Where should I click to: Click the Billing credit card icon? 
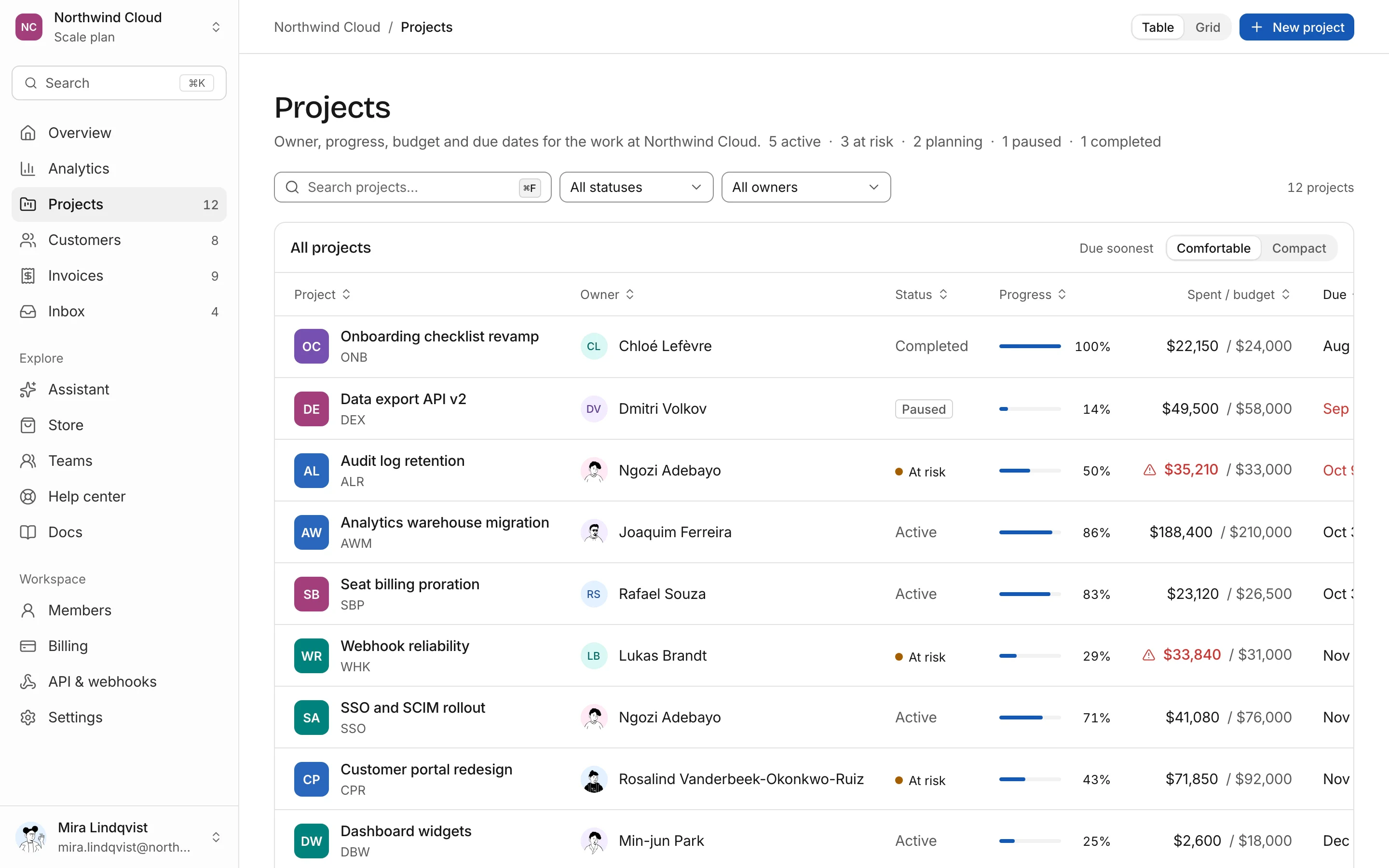[x=27, y=646]
